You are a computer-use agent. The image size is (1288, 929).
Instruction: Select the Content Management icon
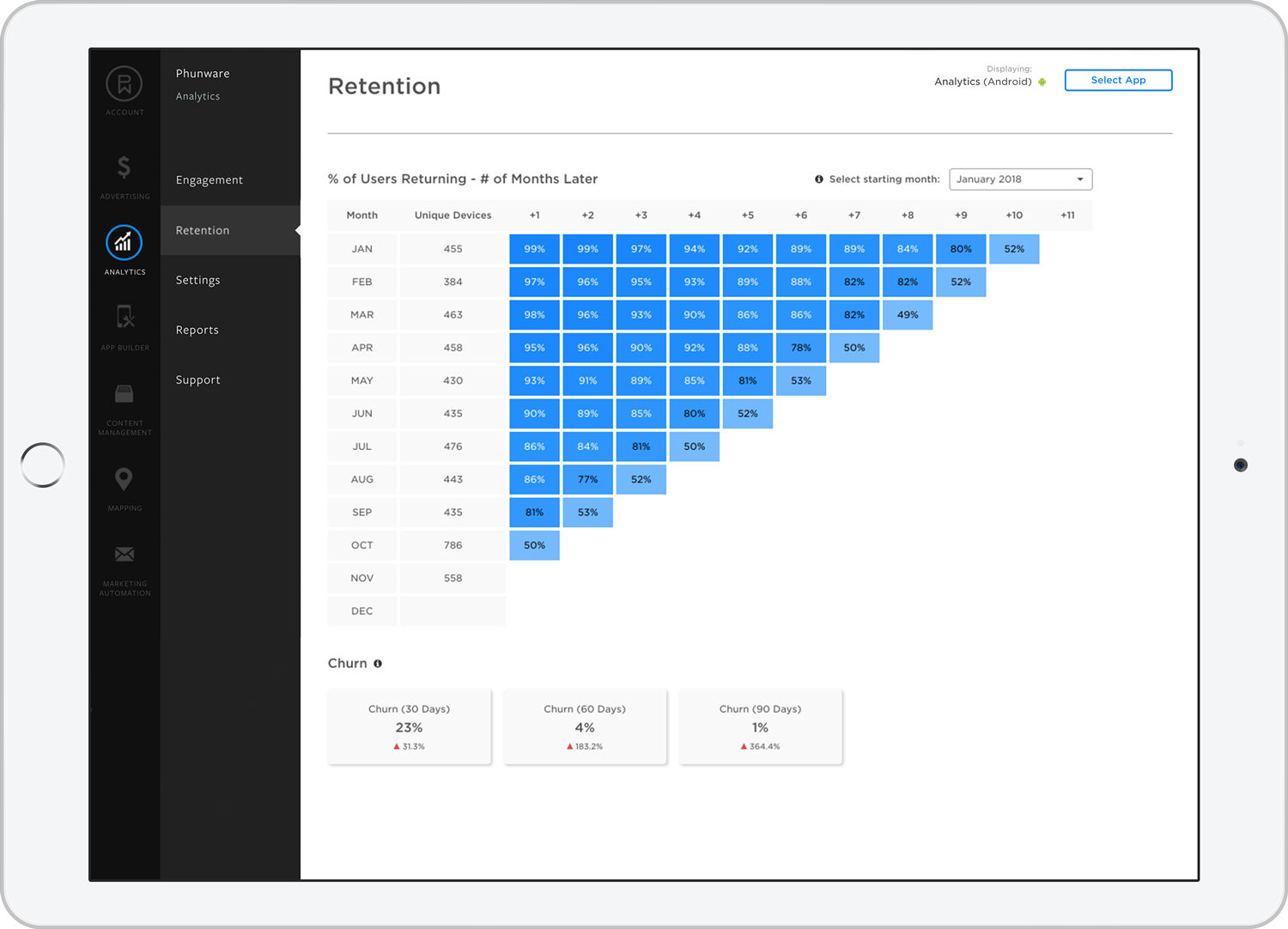(x=124, y=394)
